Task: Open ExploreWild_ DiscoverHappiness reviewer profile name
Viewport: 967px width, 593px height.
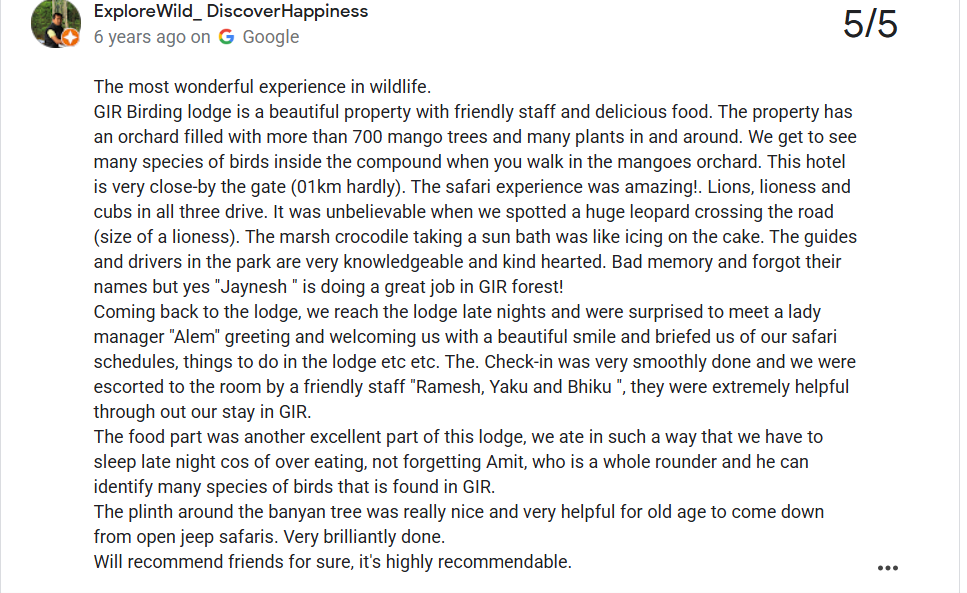Action: tap(231, 11)
